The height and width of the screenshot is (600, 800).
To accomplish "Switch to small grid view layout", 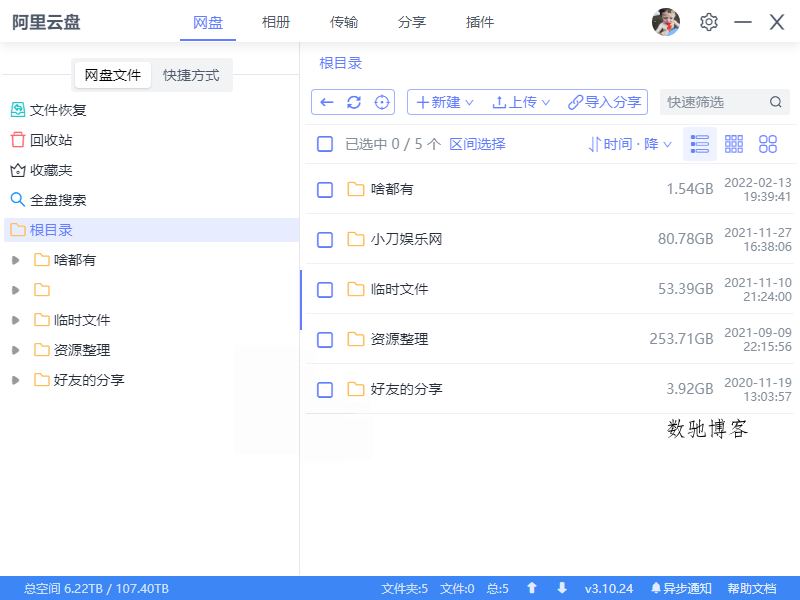I will [734, 144].
